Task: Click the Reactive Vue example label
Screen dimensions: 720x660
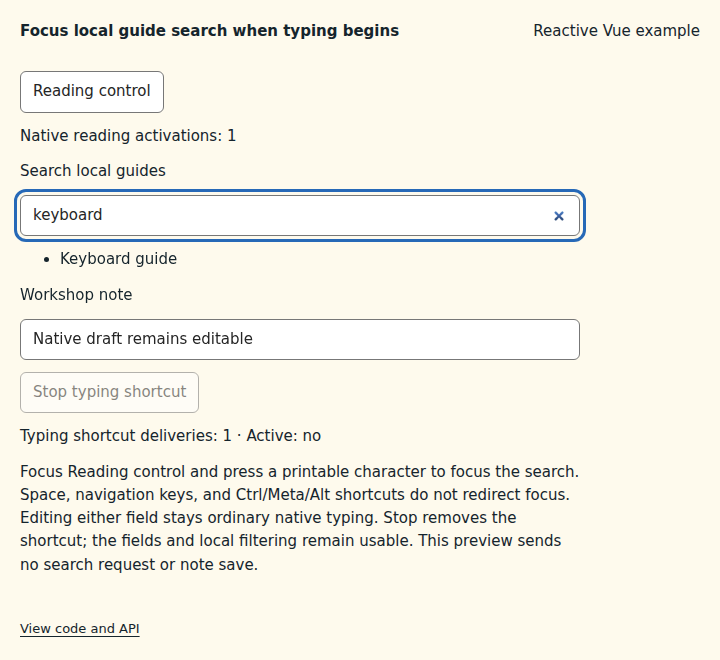Action: [x=616, y=31]
